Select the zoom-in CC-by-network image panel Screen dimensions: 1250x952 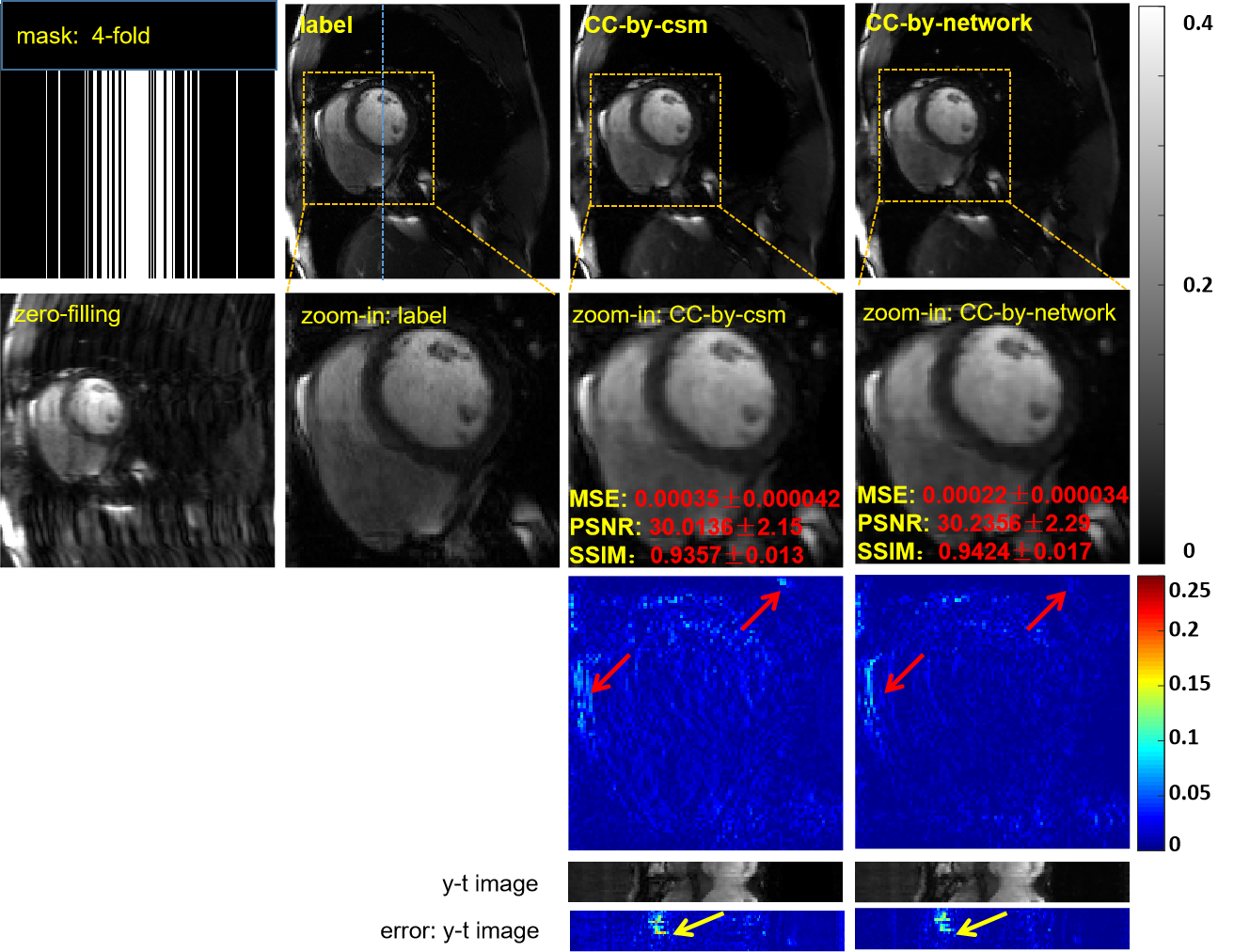(992, 428)
